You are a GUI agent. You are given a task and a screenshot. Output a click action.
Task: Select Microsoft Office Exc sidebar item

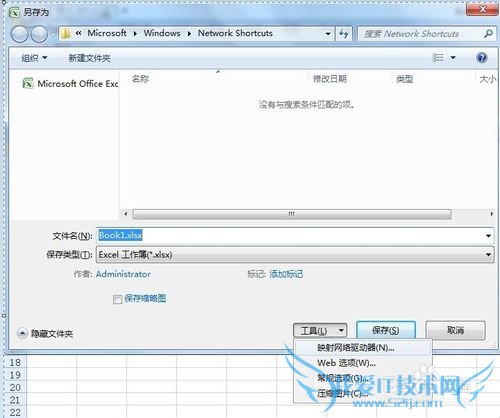(70, 83)
